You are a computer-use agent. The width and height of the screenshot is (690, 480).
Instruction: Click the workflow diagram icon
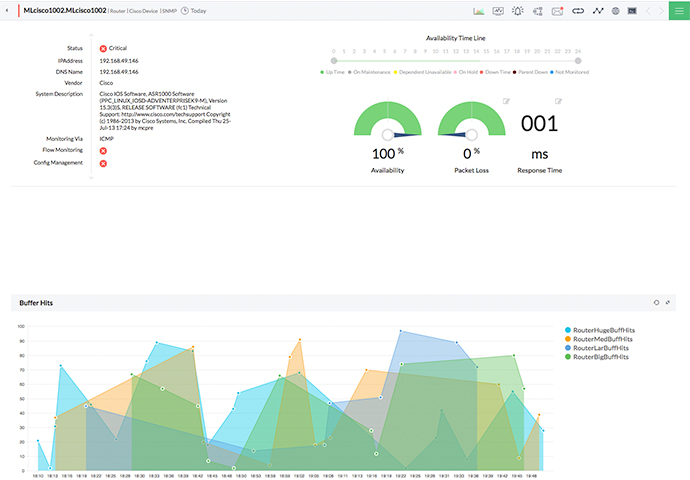537,11
